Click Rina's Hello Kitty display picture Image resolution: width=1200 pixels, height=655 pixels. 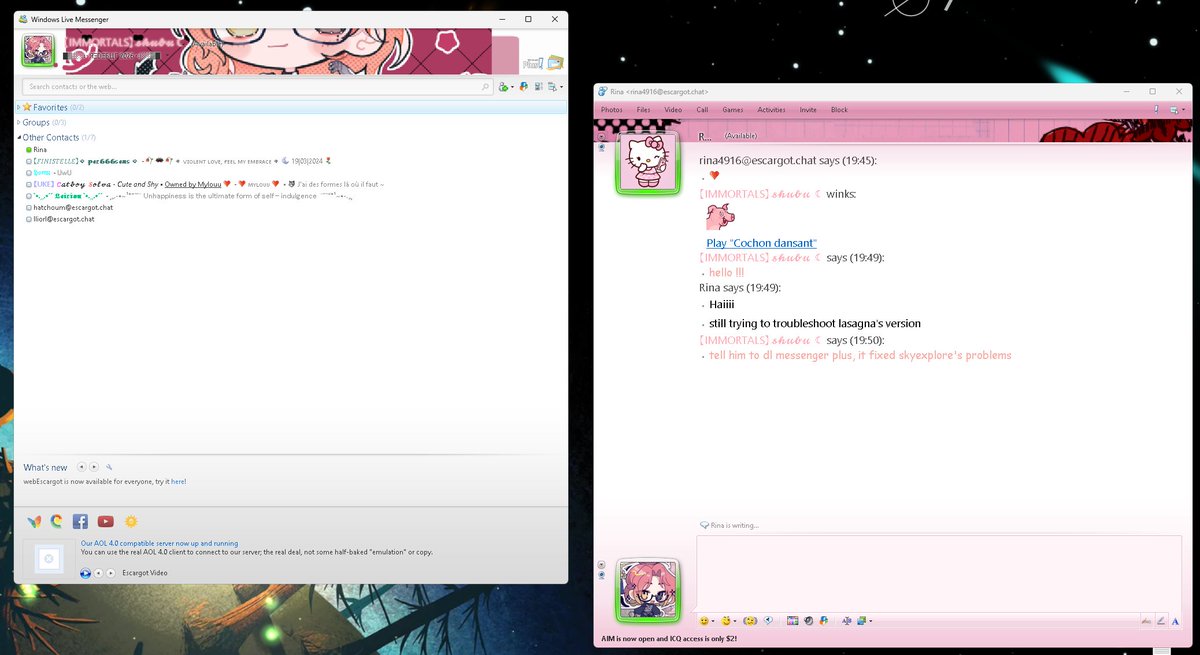[x=647, y=162]
